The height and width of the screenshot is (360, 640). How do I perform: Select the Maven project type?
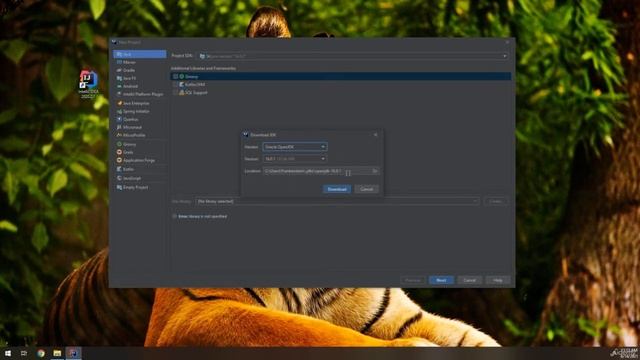click(140, 62)
